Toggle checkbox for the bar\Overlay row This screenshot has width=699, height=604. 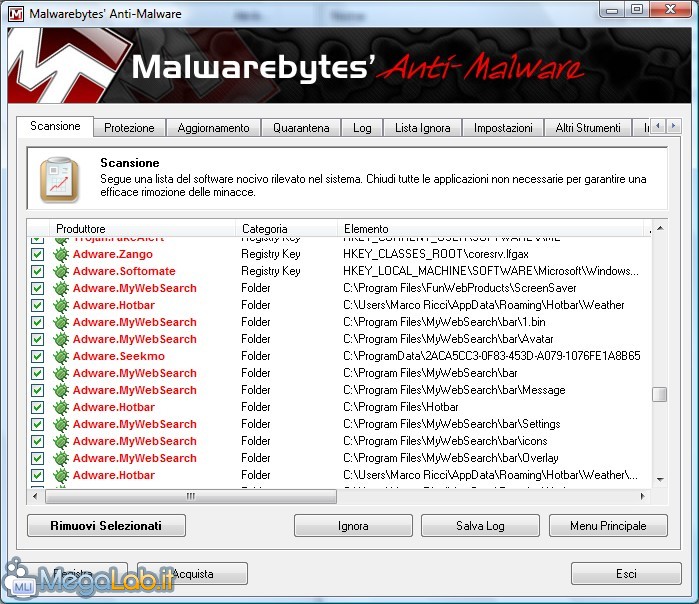coord(37,458)
